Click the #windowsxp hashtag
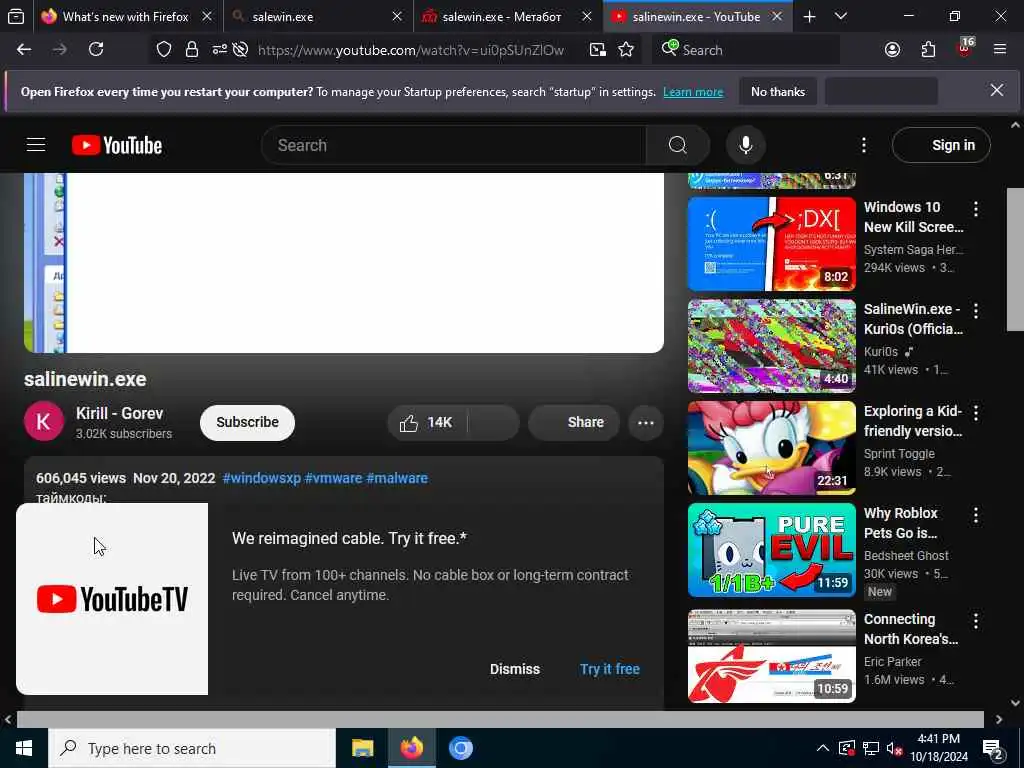This screenshot has width=1024, height=768. [261, 478]
